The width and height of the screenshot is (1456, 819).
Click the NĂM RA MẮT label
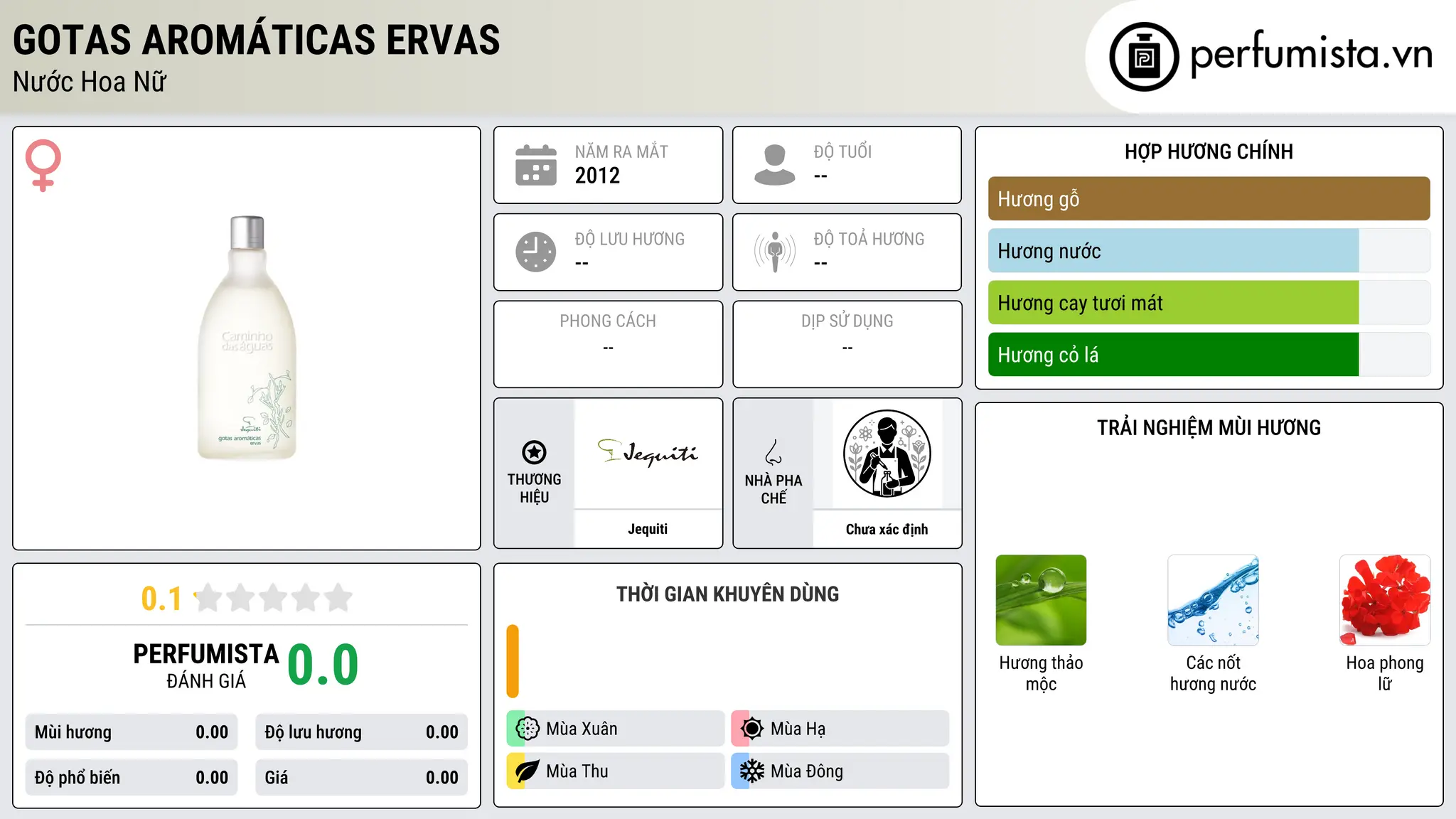621,151
